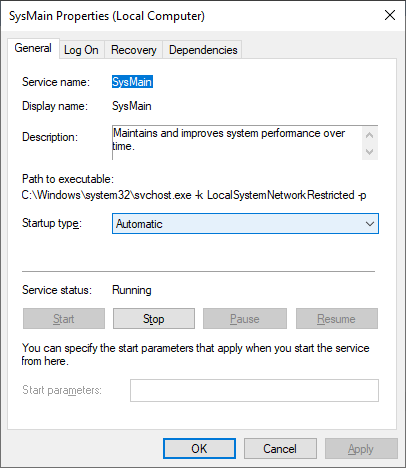Screen dimensions: 406x468
Task: Click the greyed-out Start button
Action: pos(64,319)
